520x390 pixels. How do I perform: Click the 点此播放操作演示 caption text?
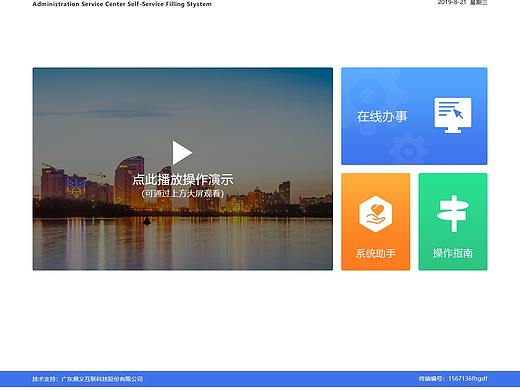(x=183, y=179)
